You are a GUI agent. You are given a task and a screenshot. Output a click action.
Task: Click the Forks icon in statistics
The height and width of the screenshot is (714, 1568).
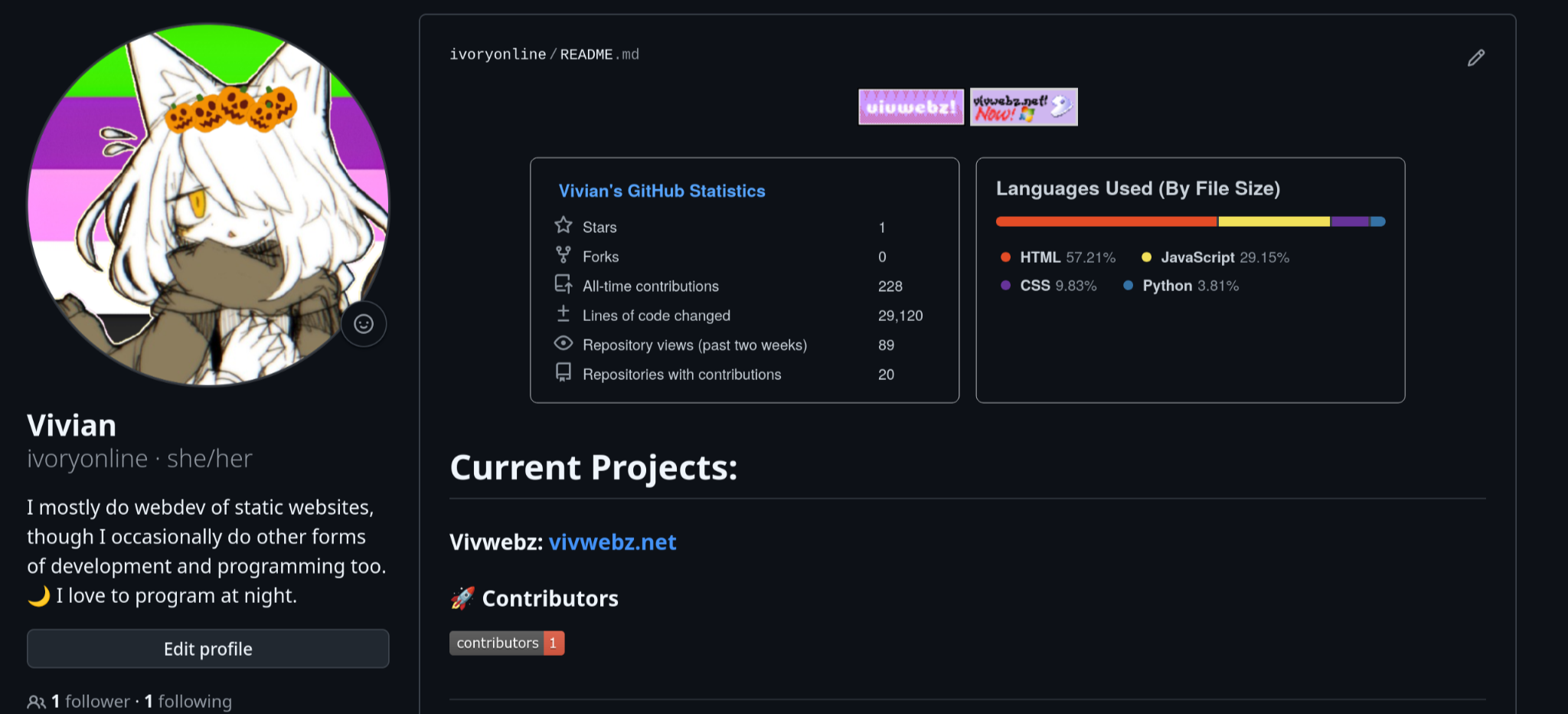563,255
